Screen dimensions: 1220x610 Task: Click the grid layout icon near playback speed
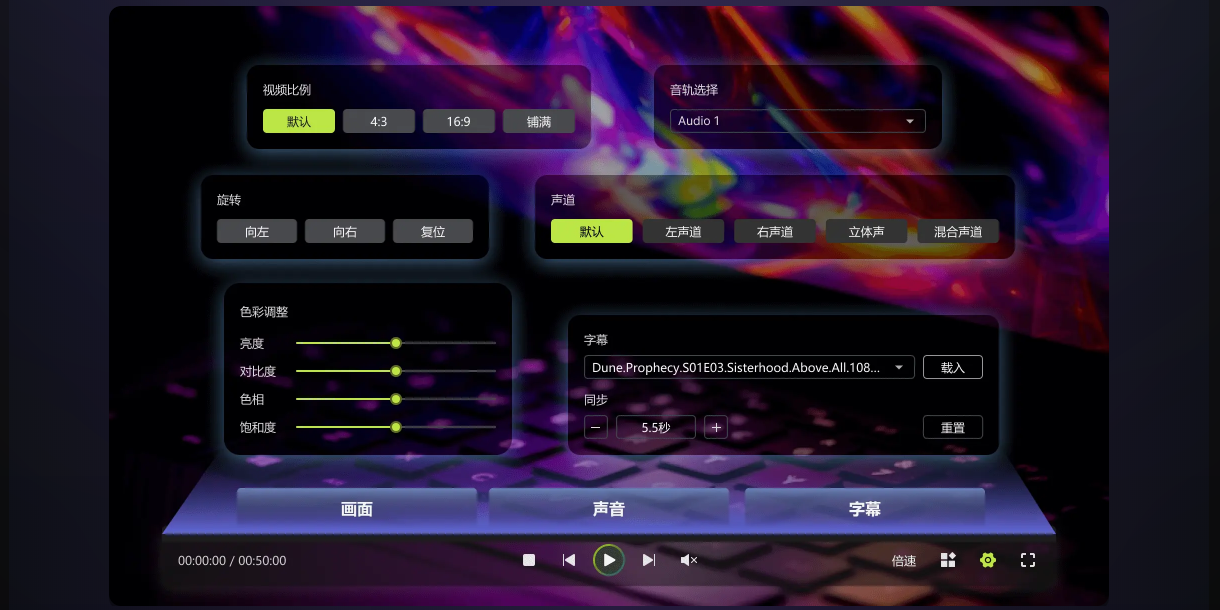948,560
